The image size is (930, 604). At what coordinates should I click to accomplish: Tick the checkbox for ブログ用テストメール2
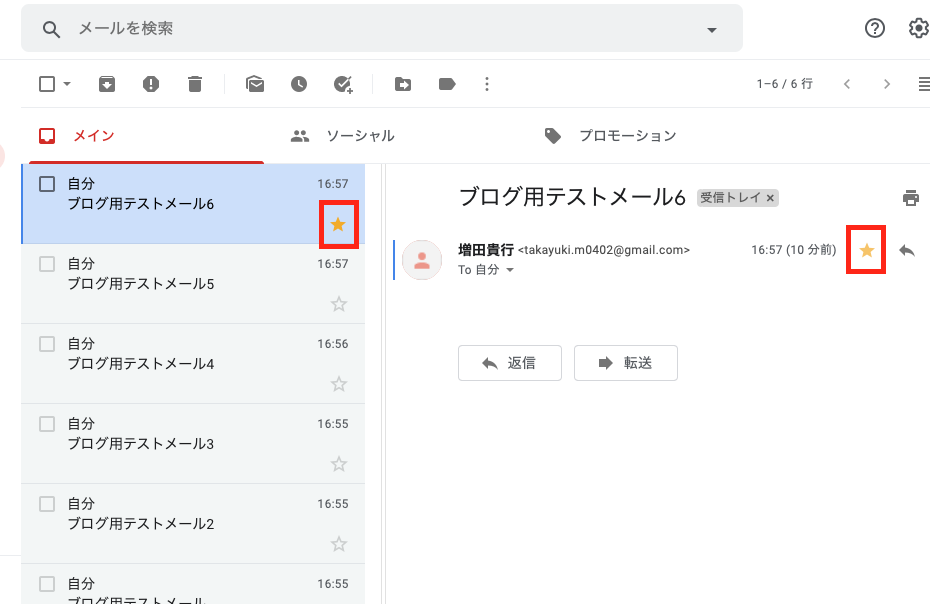47,504
